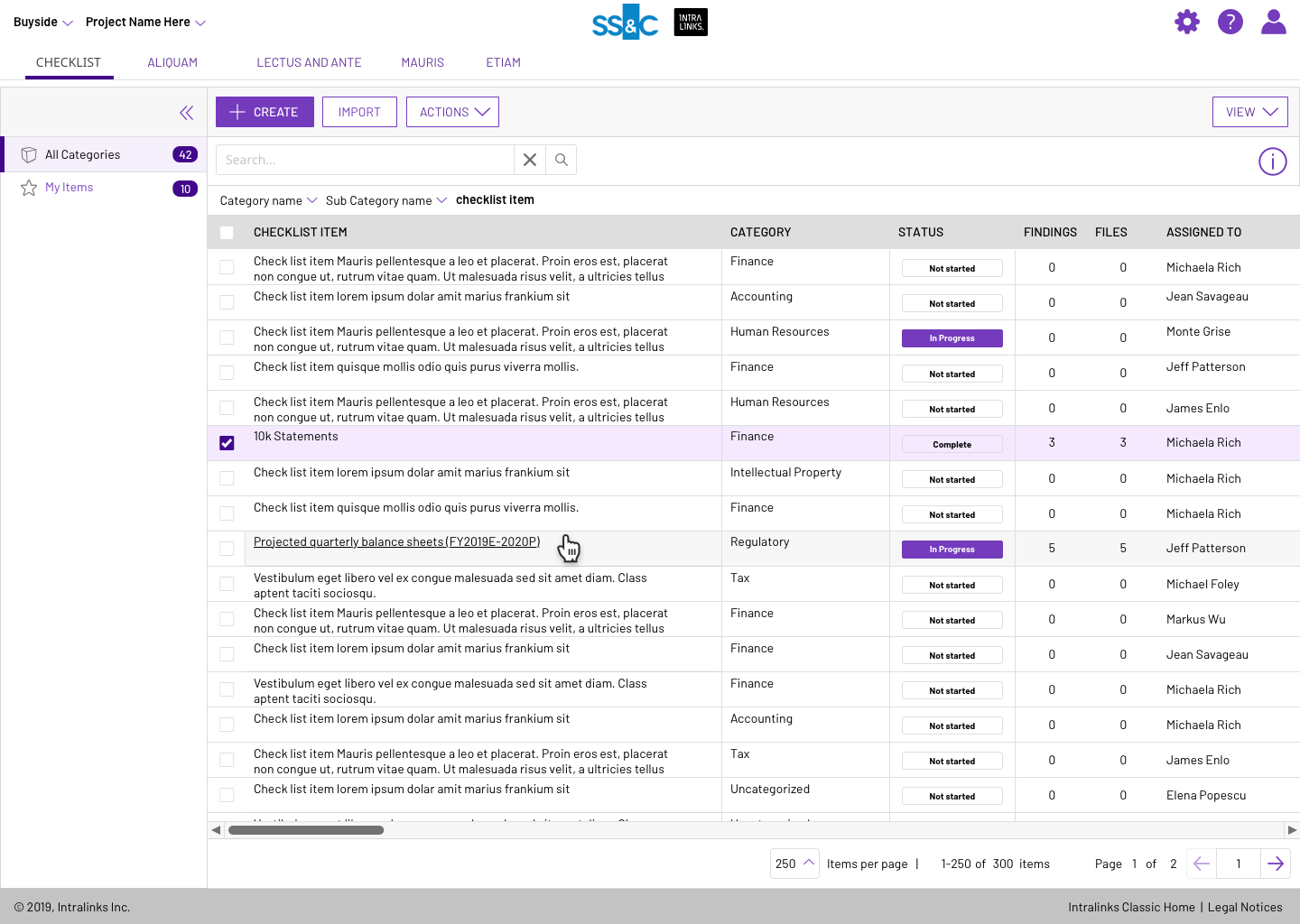Viewport: 1300px width, 924px height.
Task: Click the Intralinks logo
Action: 691,23
